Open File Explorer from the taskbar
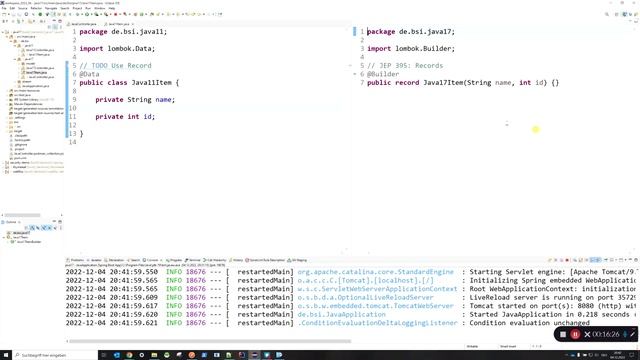The height and width of the screenshot is (360, 640). (154, 355)
